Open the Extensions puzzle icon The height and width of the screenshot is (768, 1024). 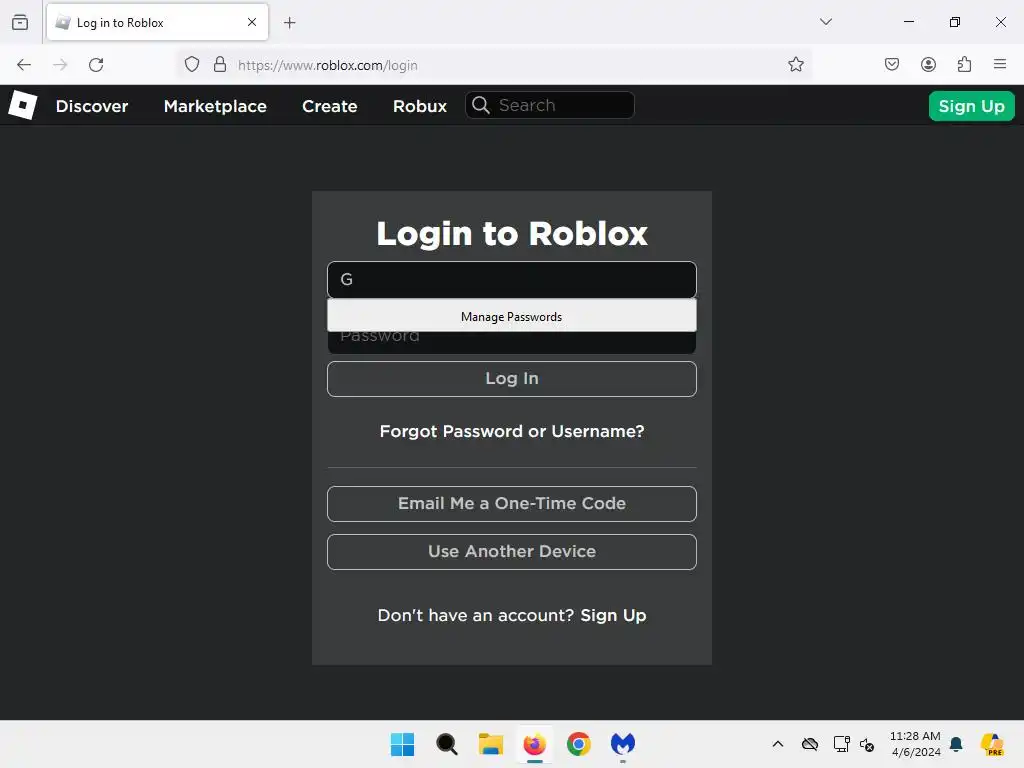click(x=964, y=65)
